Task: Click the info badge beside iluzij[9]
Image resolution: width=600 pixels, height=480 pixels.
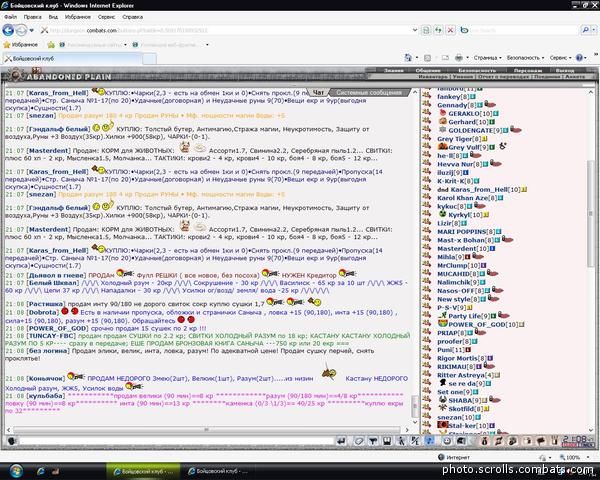Action: (x=466, y=173)
